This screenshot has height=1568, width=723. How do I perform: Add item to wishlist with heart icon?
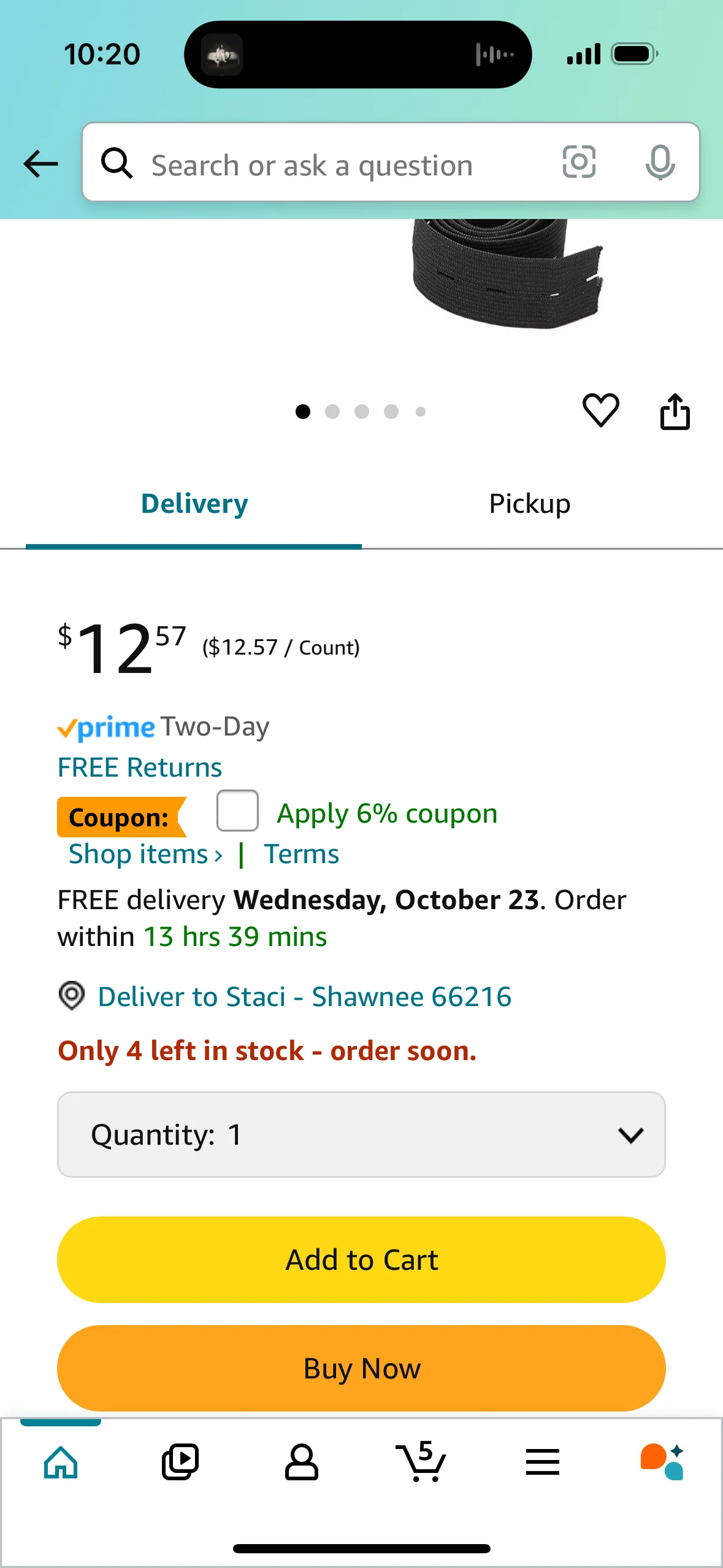(600, 410)
